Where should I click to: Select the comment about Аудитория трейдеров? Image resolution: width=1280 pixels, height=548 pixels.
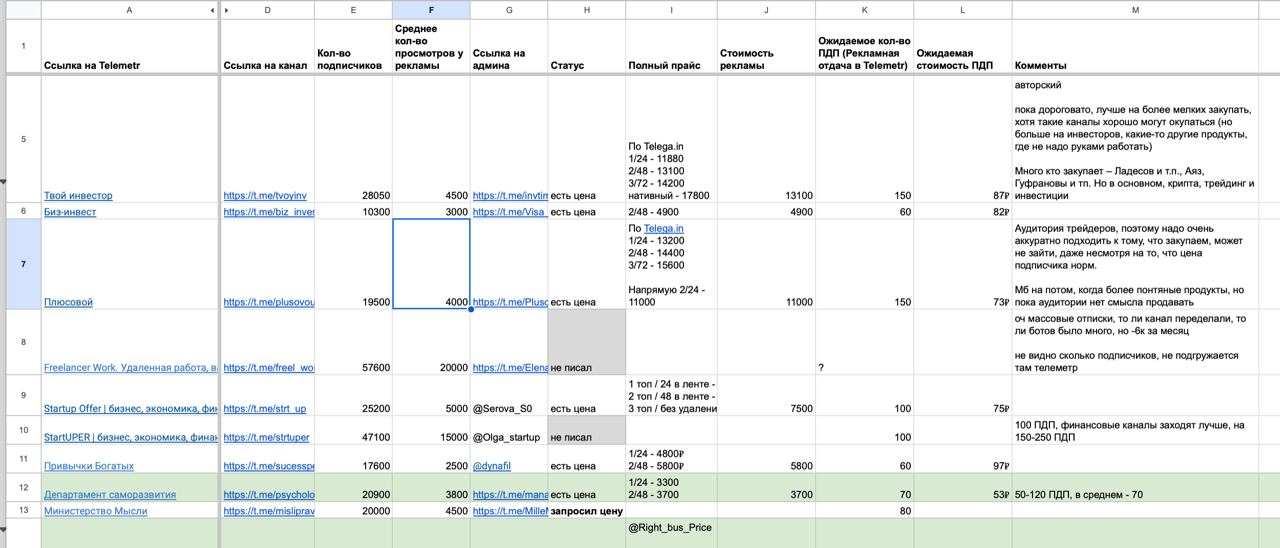[x=1136, y=264]
